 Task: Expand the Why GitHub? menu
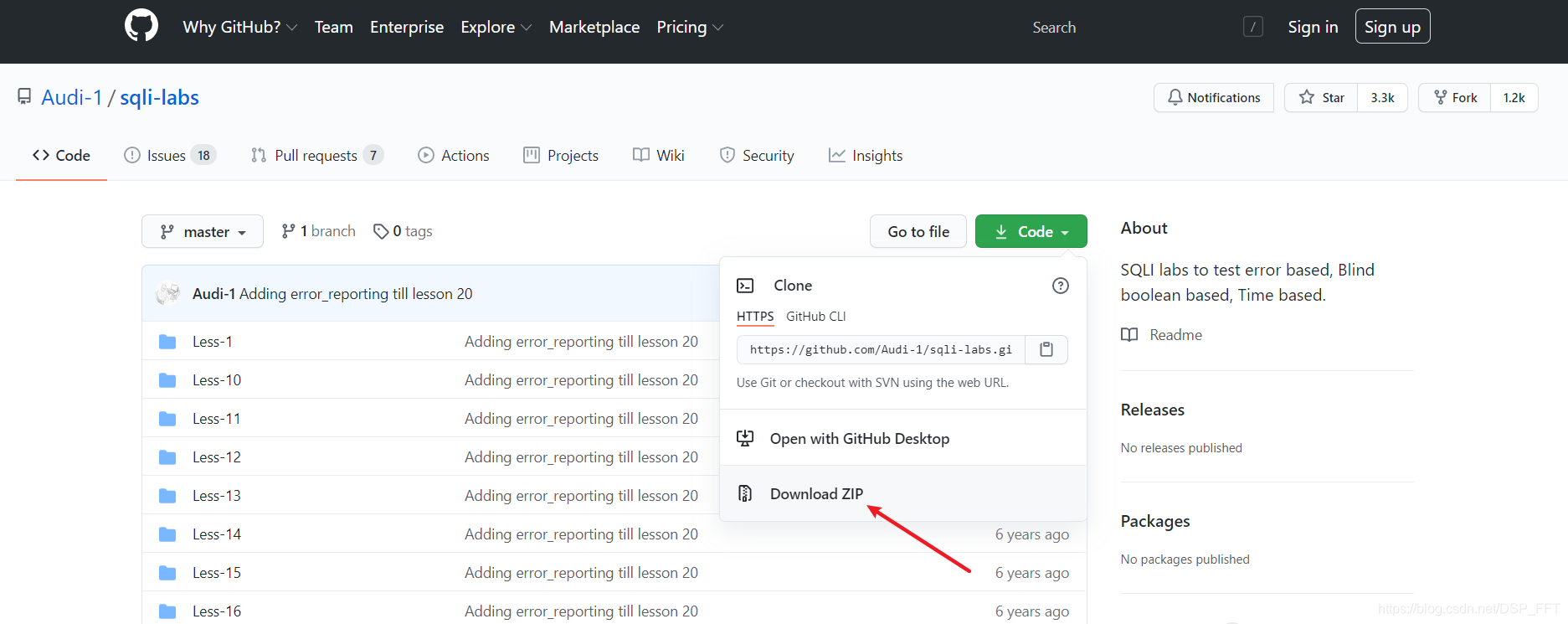click(x=240, y=27)
